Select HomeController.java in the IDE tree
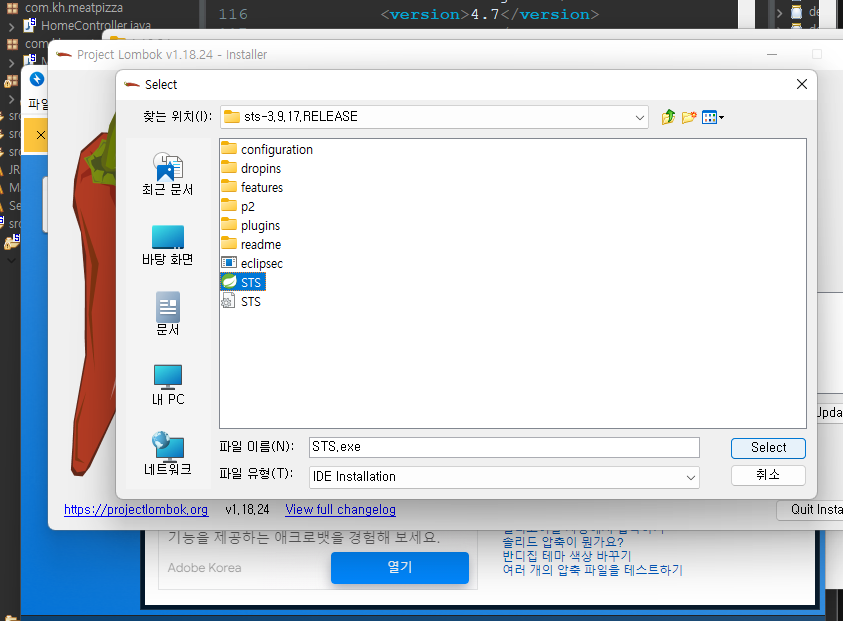The image size is (843, 621). tap(96, 25)
